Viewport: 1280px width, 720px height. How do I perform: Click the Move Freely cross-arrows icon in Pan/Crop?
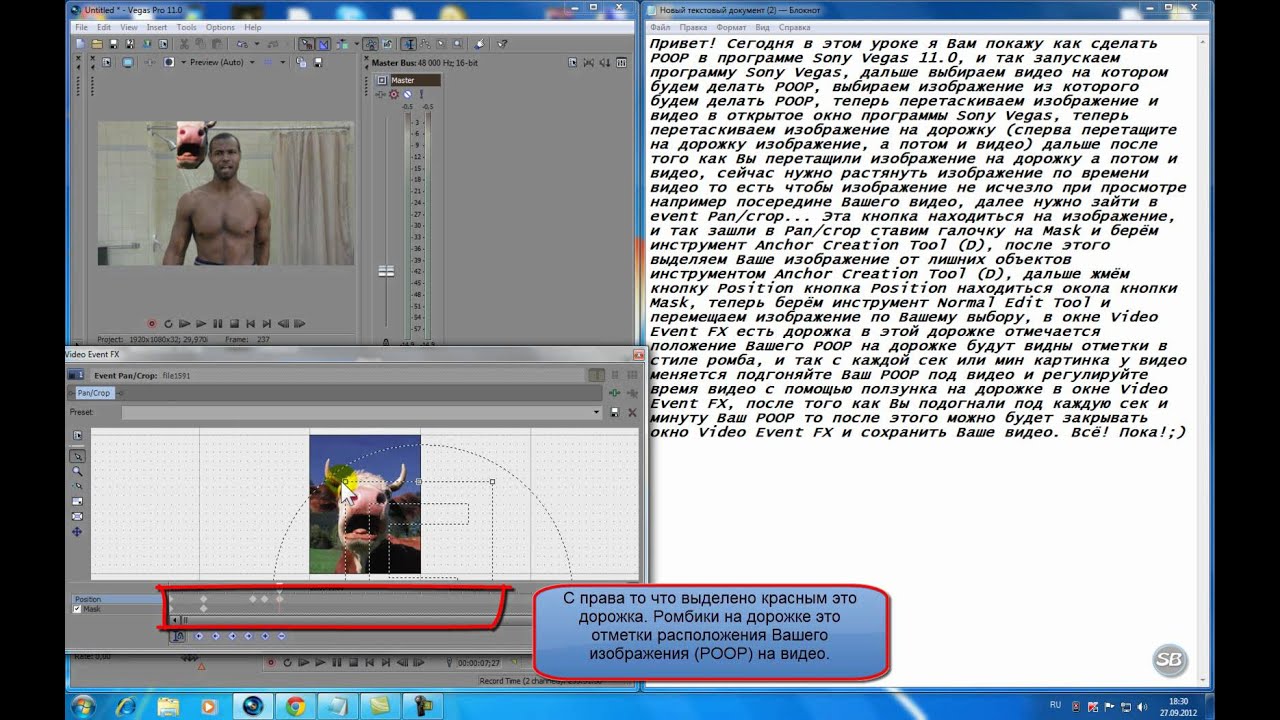77,531
